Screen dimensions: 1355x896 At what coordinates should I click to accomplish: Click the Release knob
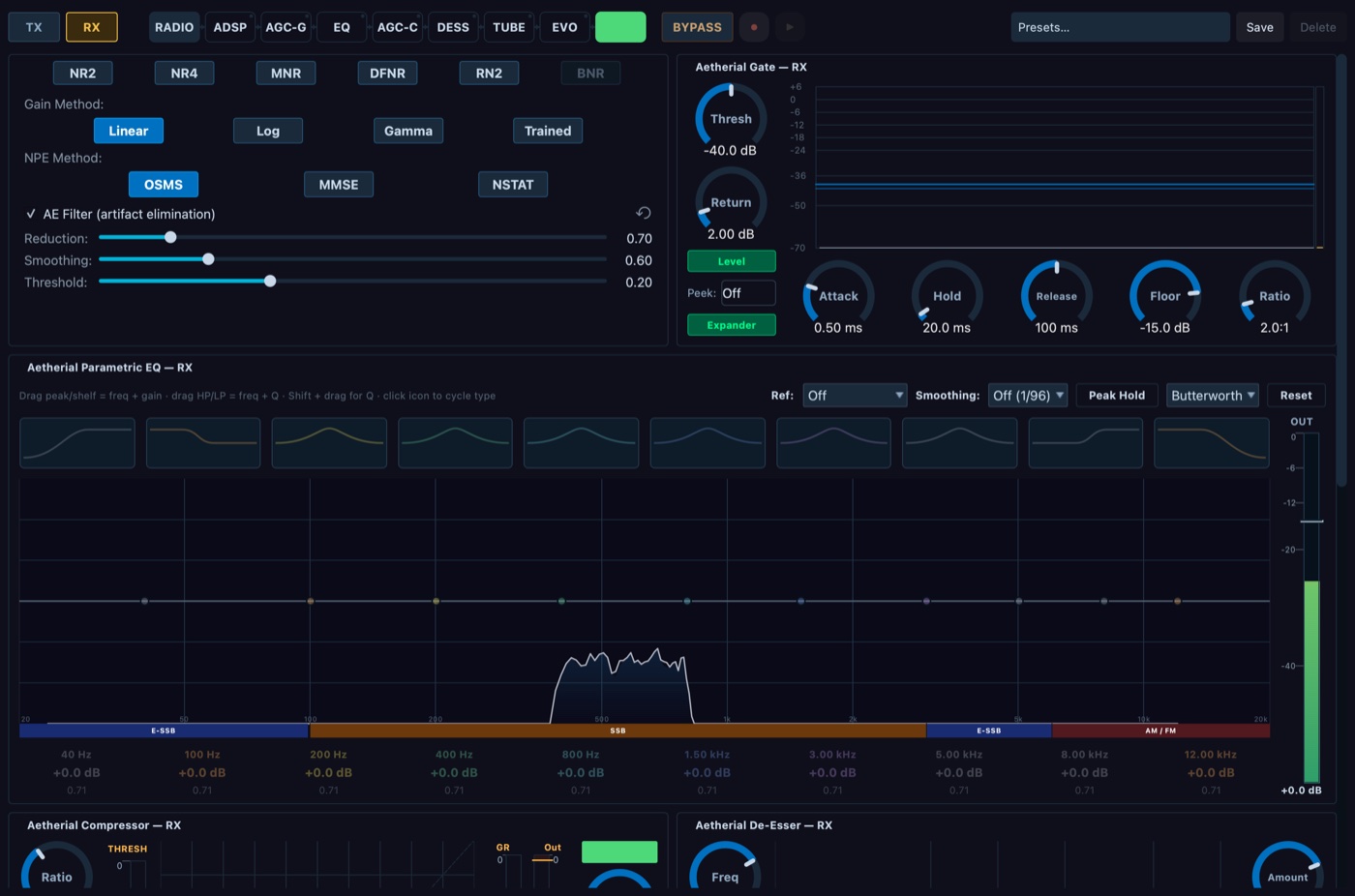click(1056, 295)
